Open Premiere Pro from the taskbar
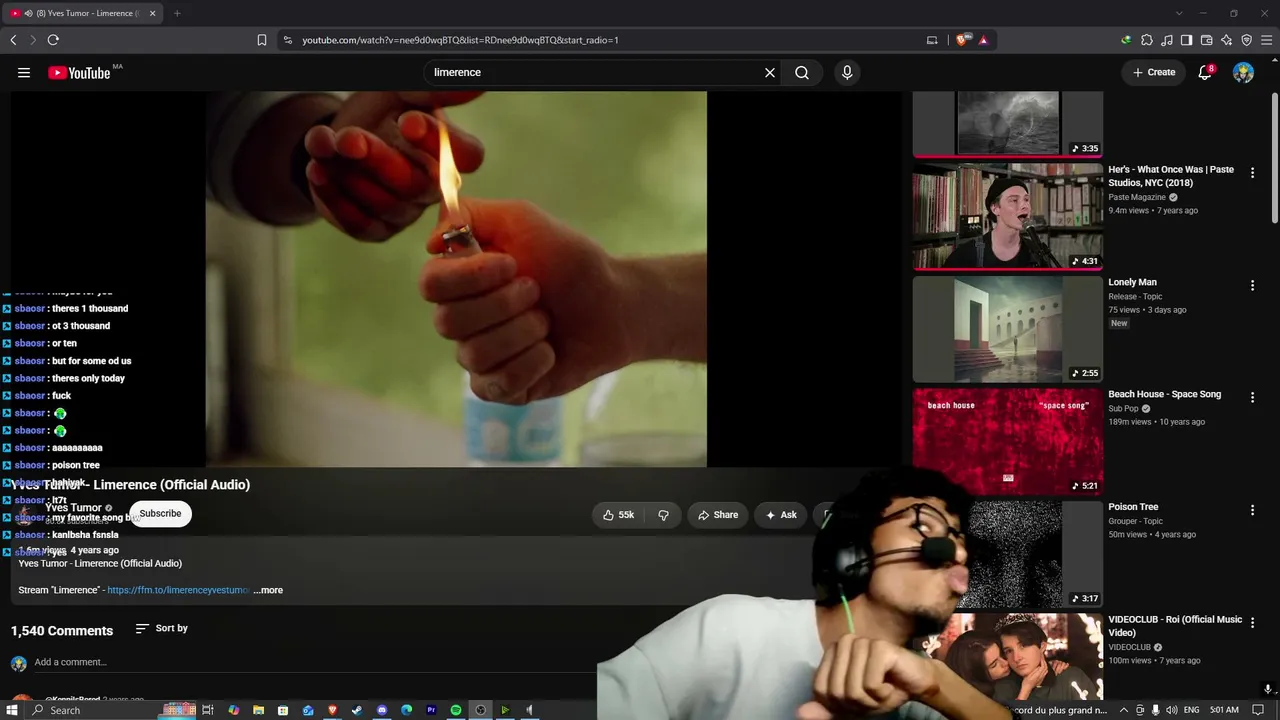 pos(431,710)
